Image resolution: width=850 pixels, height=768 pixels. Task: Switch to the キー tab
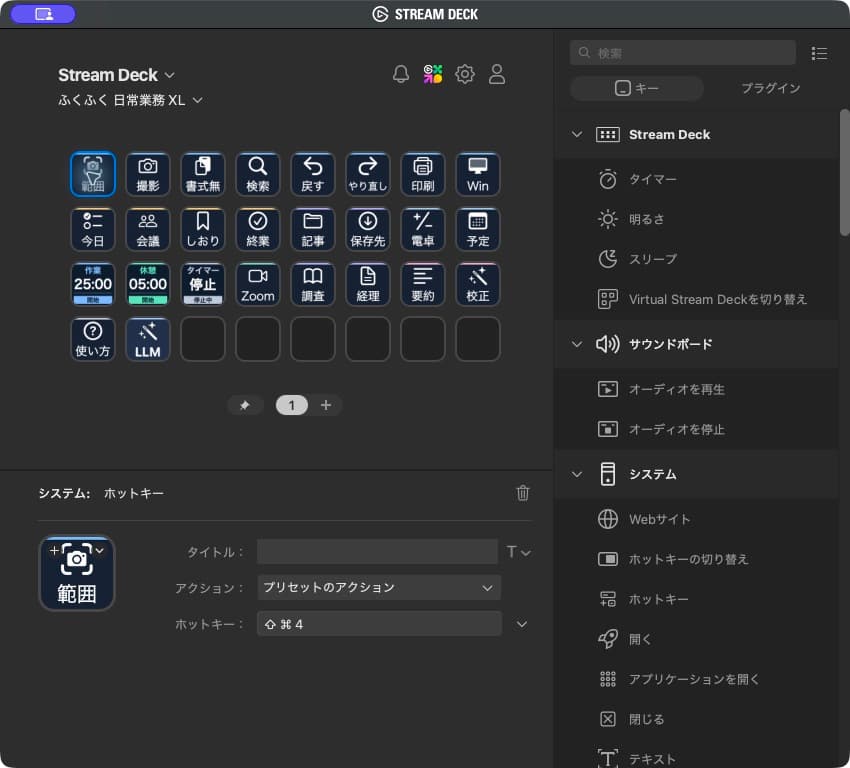(x=637, y=88)
